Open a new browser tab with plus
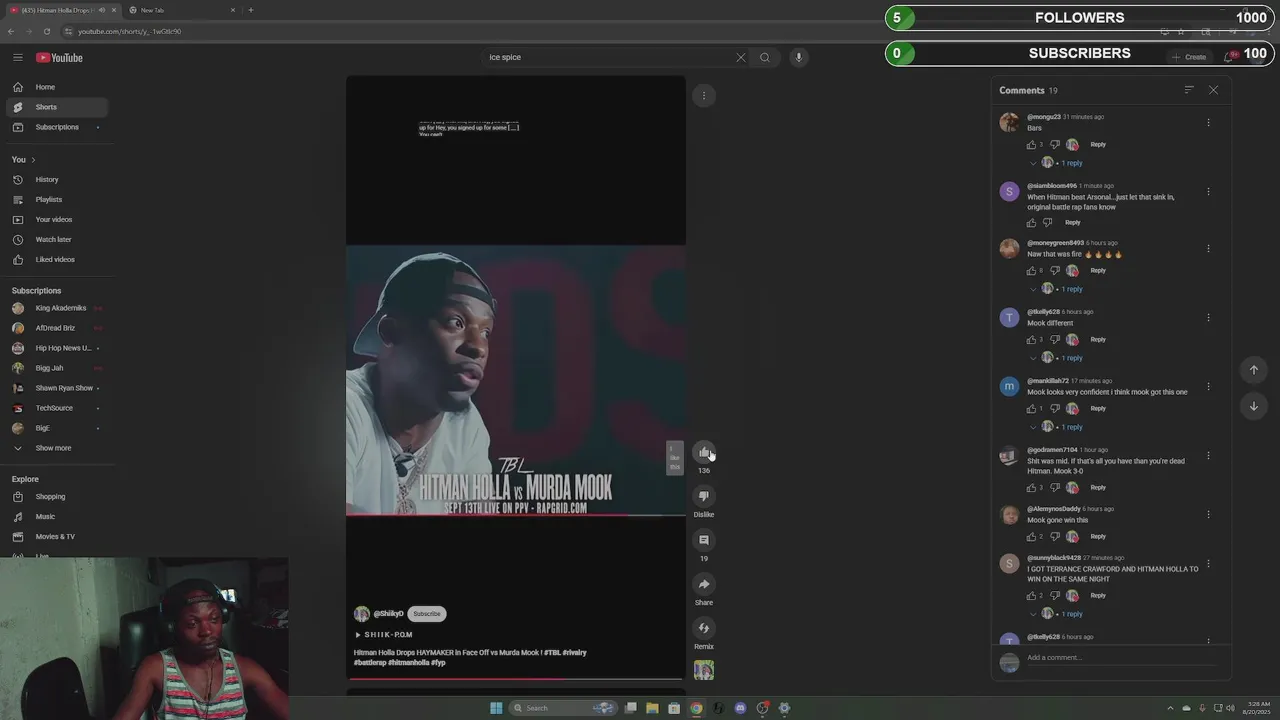Image resolution: width=1280 pixels, height=720 pixels. pyautogui.click(x=250, y=10)
